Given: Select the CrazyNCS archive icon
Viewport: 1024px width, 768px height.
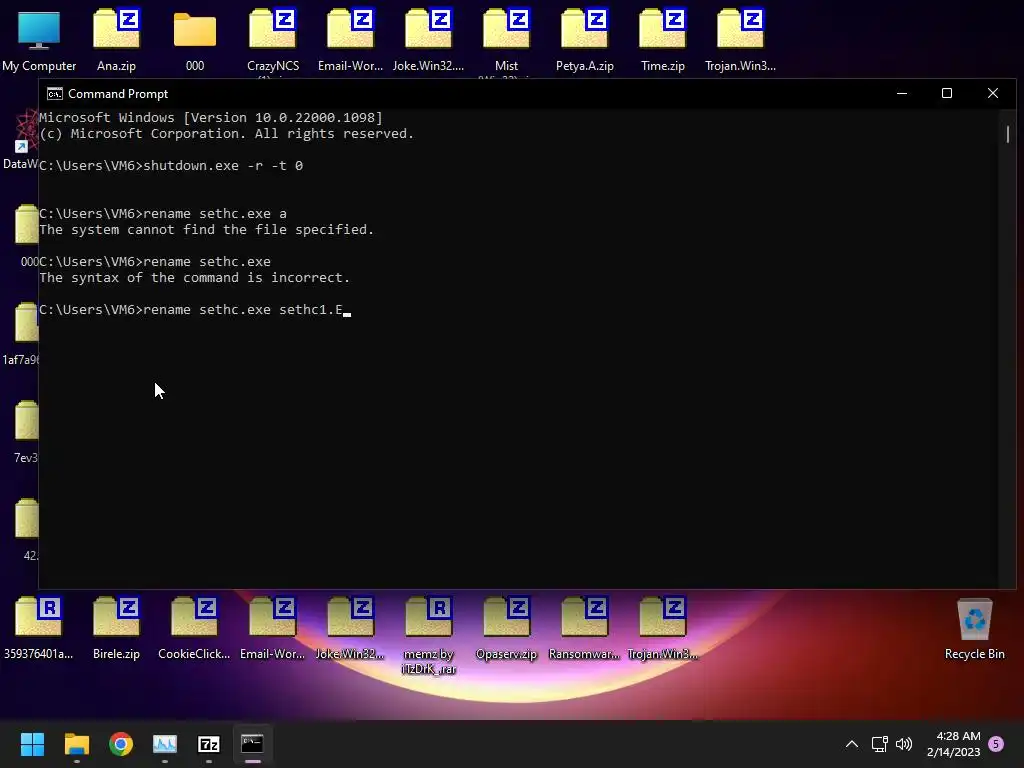Looking at the screenshot, I should point(273,40).
